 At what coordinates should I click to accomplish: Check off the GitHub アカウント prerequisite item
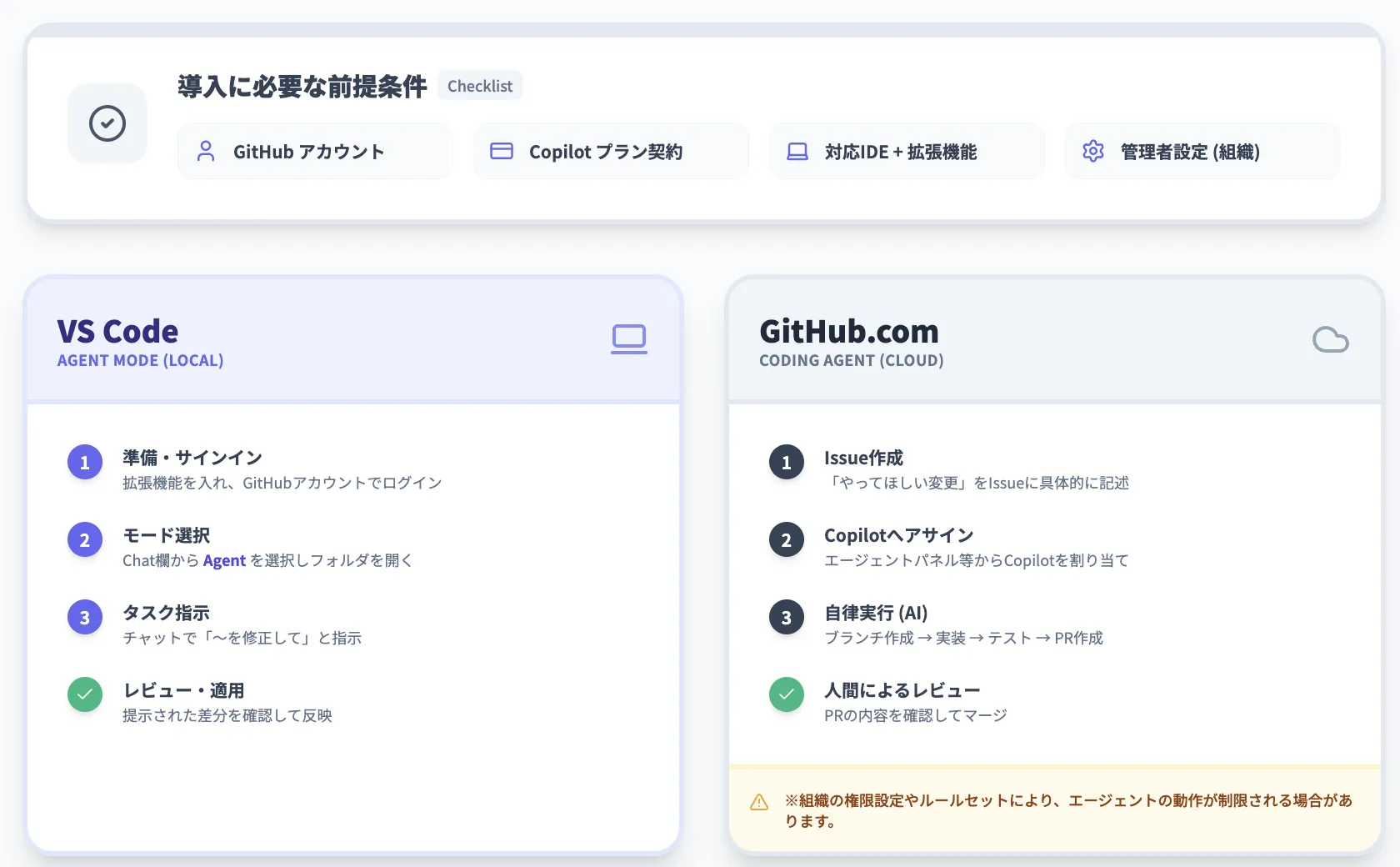click(315, 151)
